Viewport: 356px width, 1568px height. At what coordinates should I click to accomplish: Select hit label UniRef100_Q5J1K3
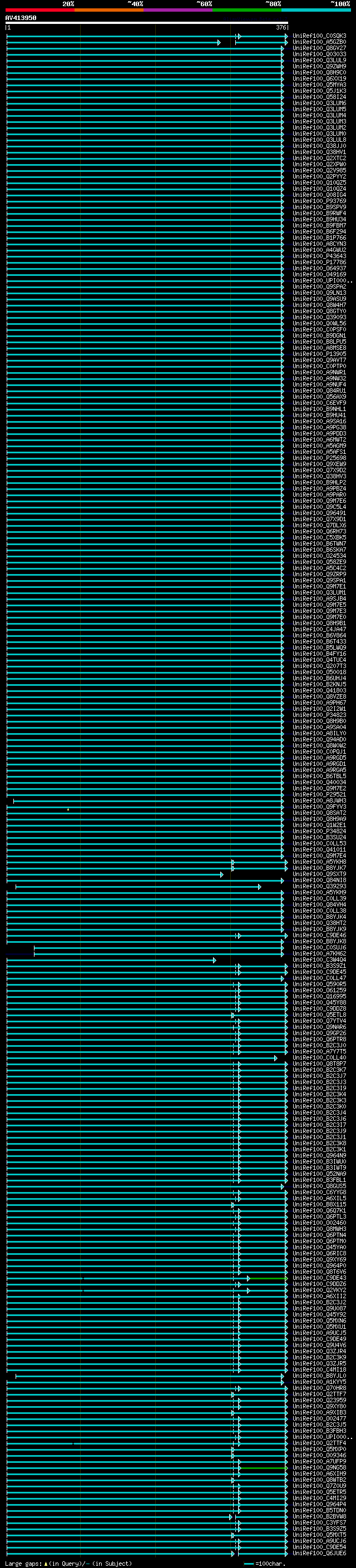(x=319, y=91)
